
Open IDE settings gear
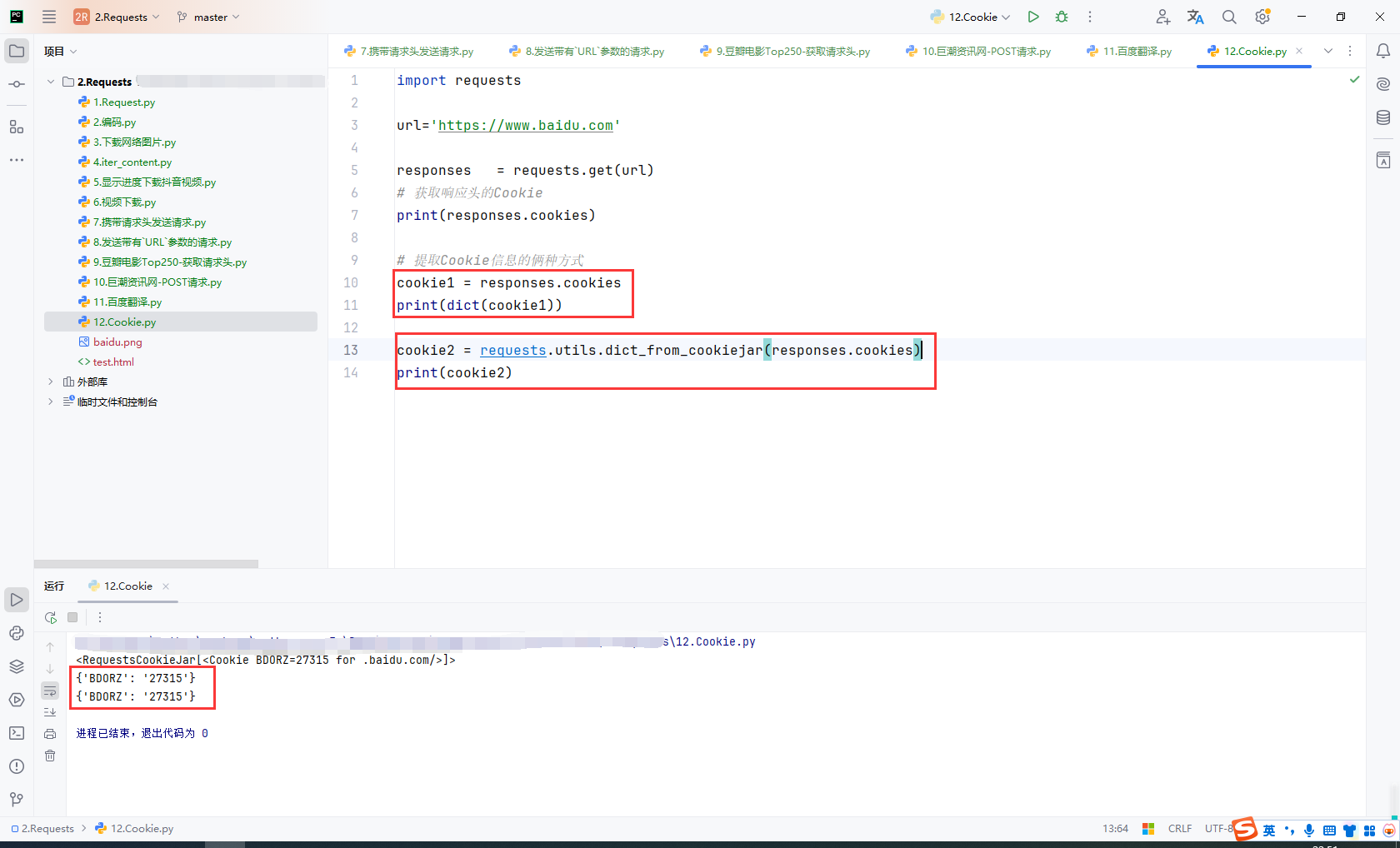point(1262,17)
